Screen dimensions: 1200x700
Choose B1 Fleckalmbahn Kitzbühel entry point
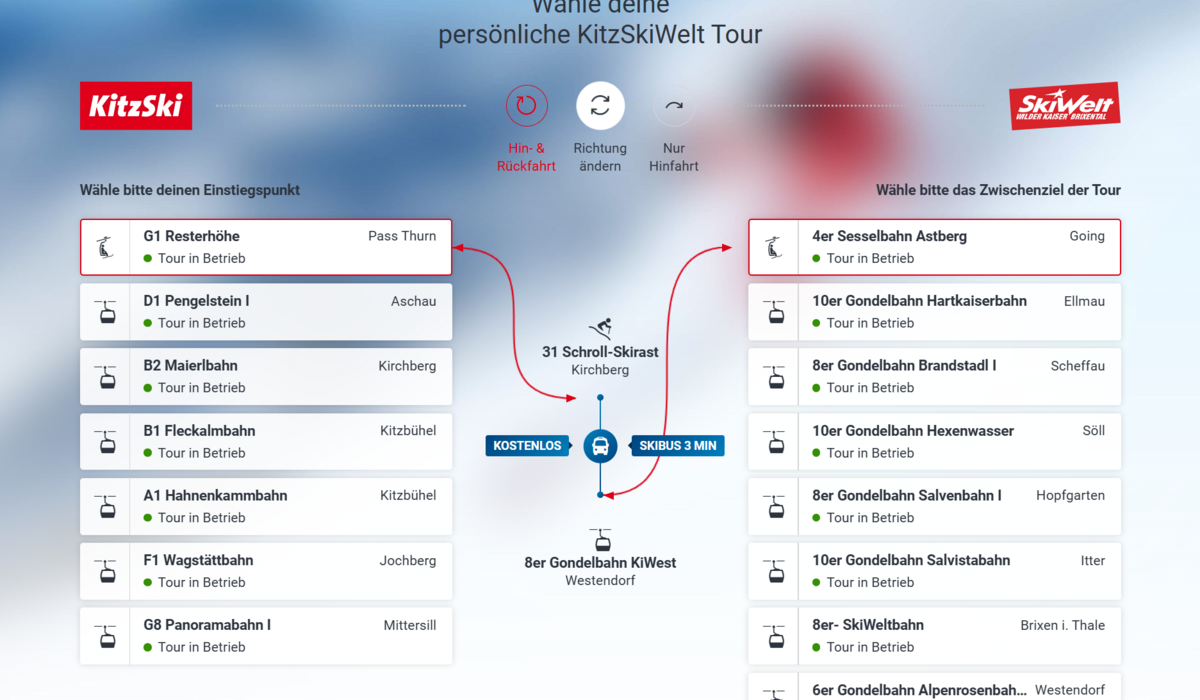click(290, 442)
